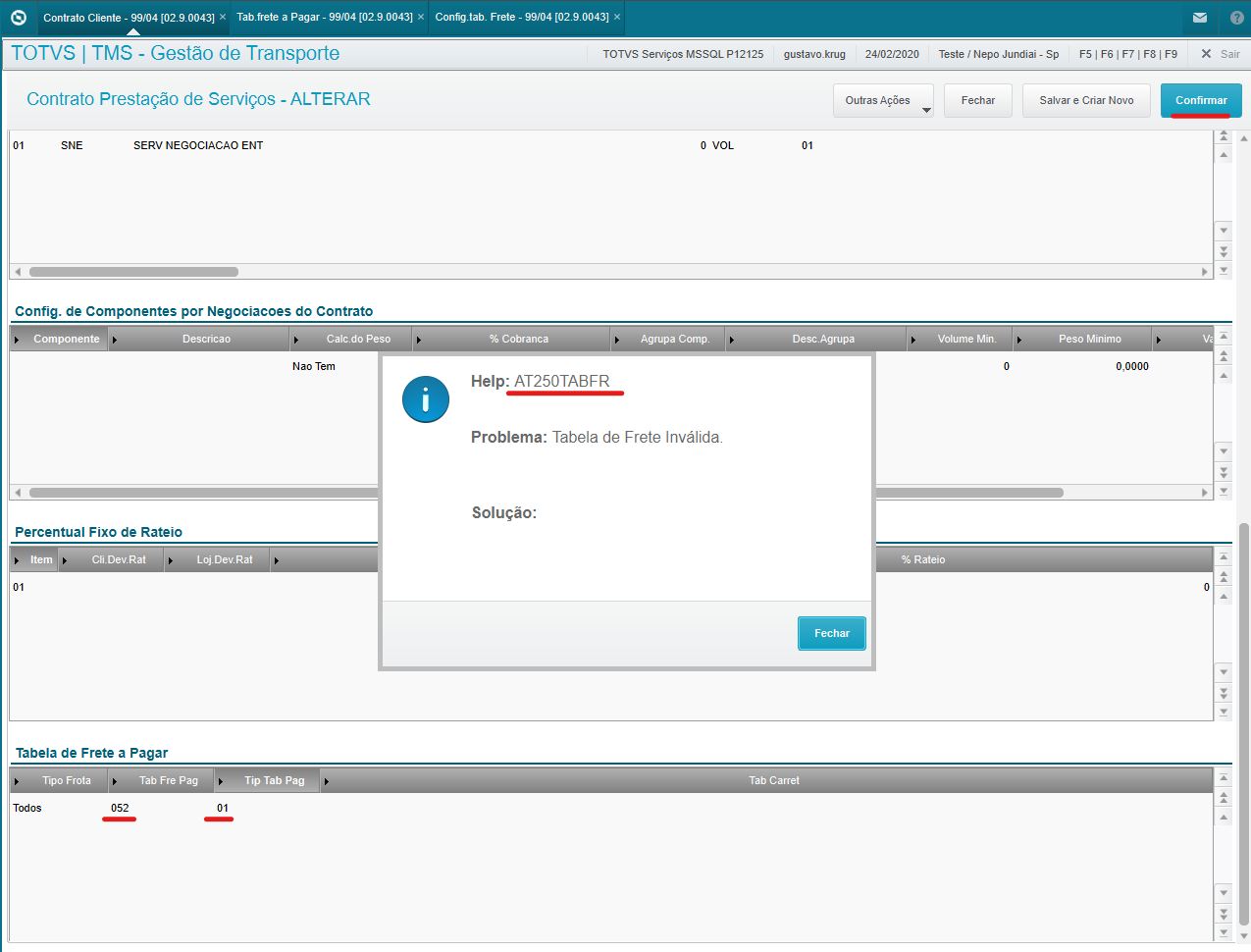Click the arrow before the Tipo Frota column
This screenshot has height=952, width=1251.
(x=17, y=781)
